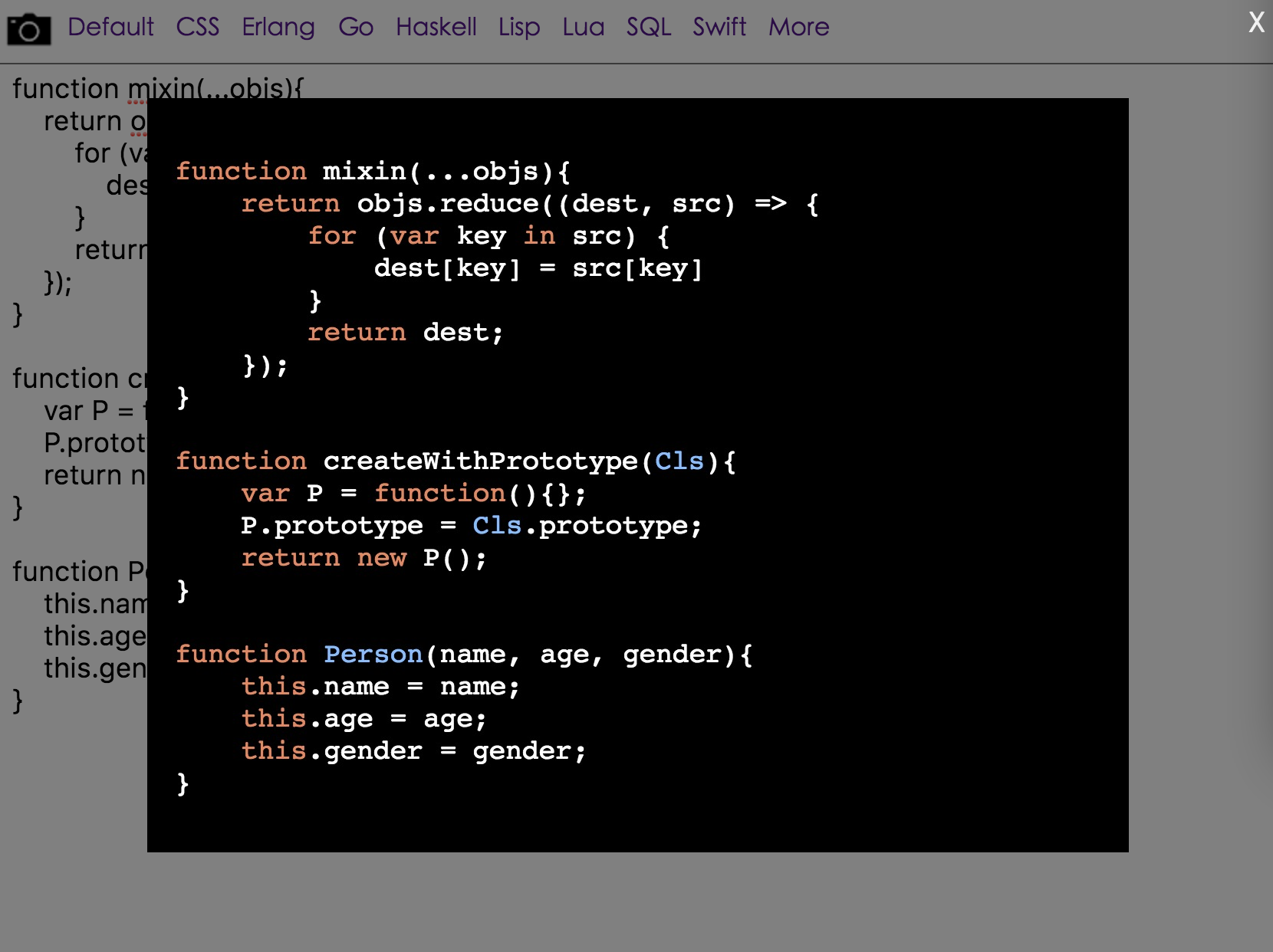
Task: Choose the CSS language option
Action: (198, 27)
